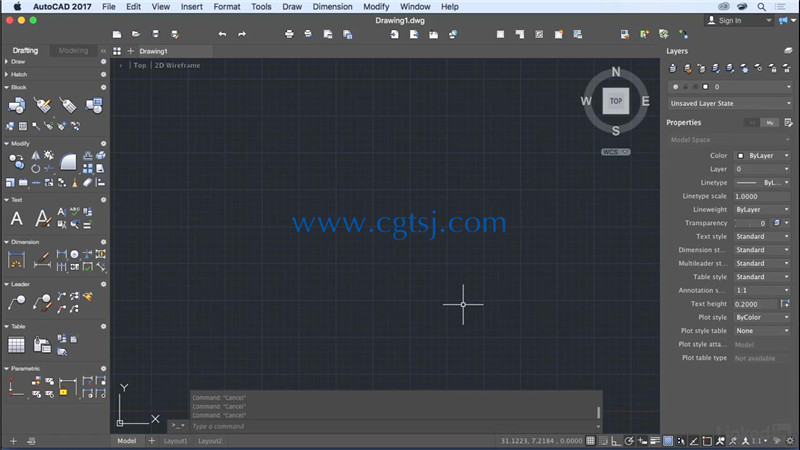
Task: Redo the last action
Action: 242,34
